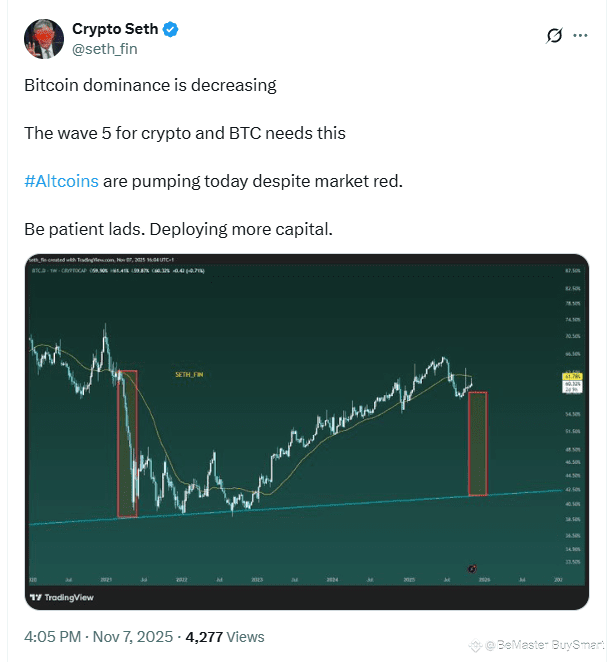The width and height of the screenshot is (612, 662).
Task: Click the small round icon near the chart's time axis
Action: (x=472, y=568)
